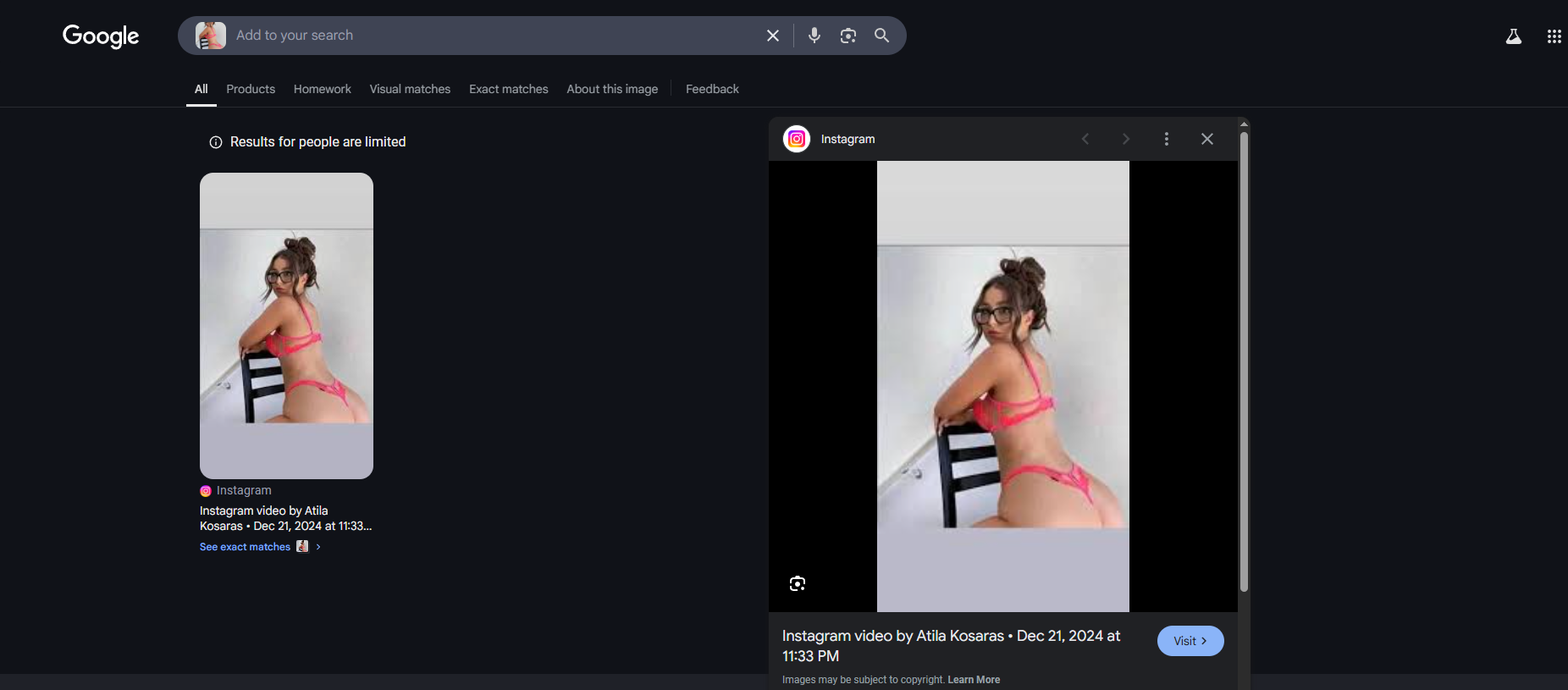Click the preview panel title text
This screenshot has height=690, width=1568.
951,646
